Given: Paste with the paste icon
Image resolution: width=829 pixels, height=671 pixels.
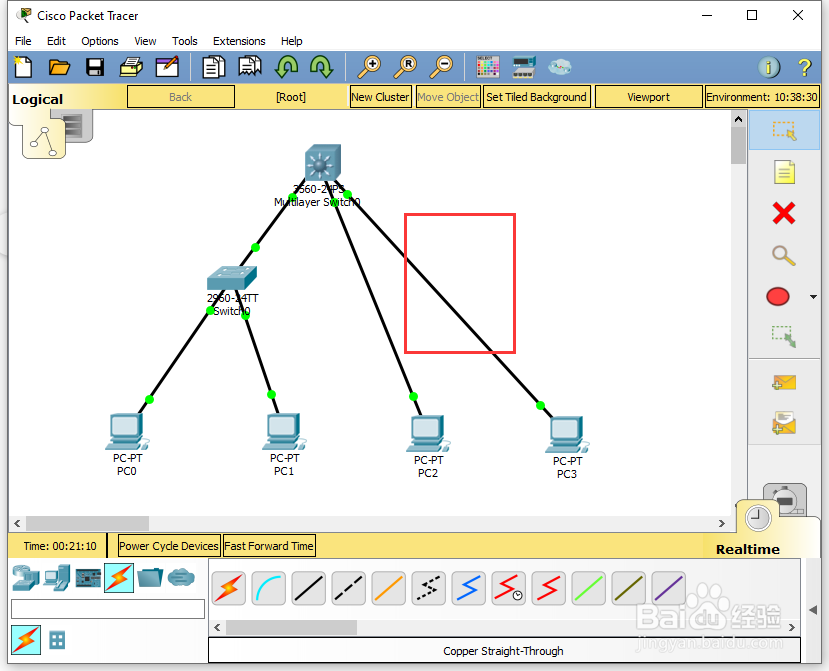Looking at the screenshot, I should [250, 67].
